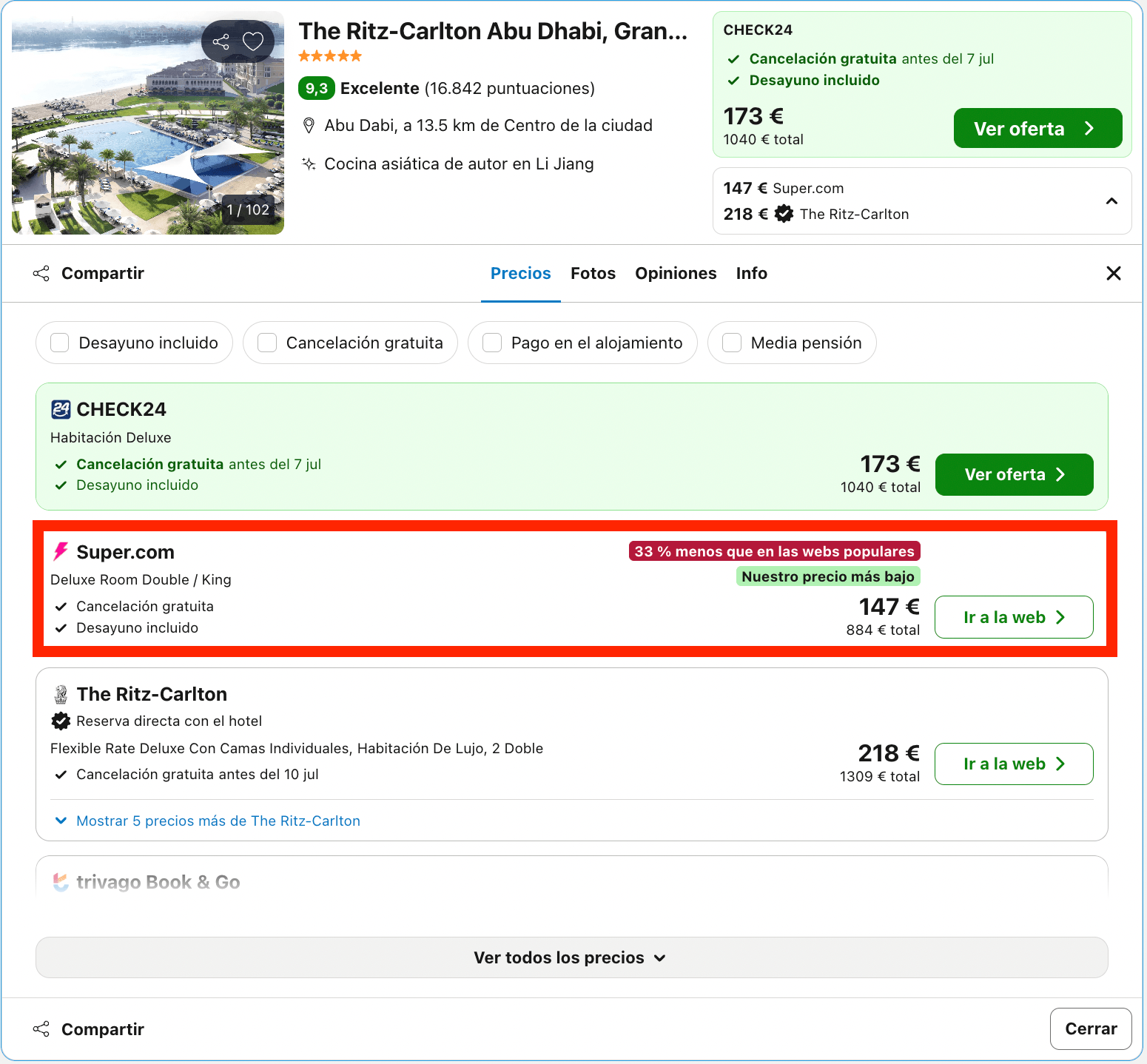Click verified badge beside Reserva directa con el hotel
1147x1064 pixels.
tap(61, 721)
